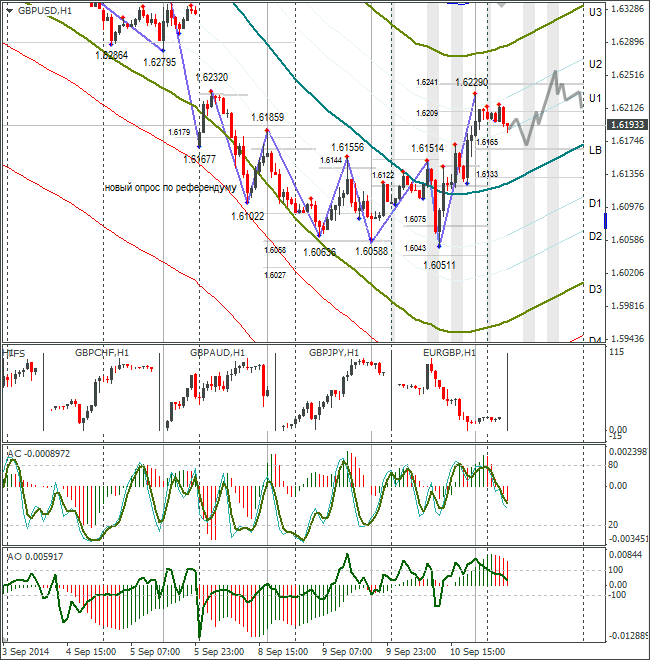Image resolution: width=650 pixels, height=660 pixels.
Task: Click the 10 Sep 15:00 time axis label
Action: (x=477, y=652)
